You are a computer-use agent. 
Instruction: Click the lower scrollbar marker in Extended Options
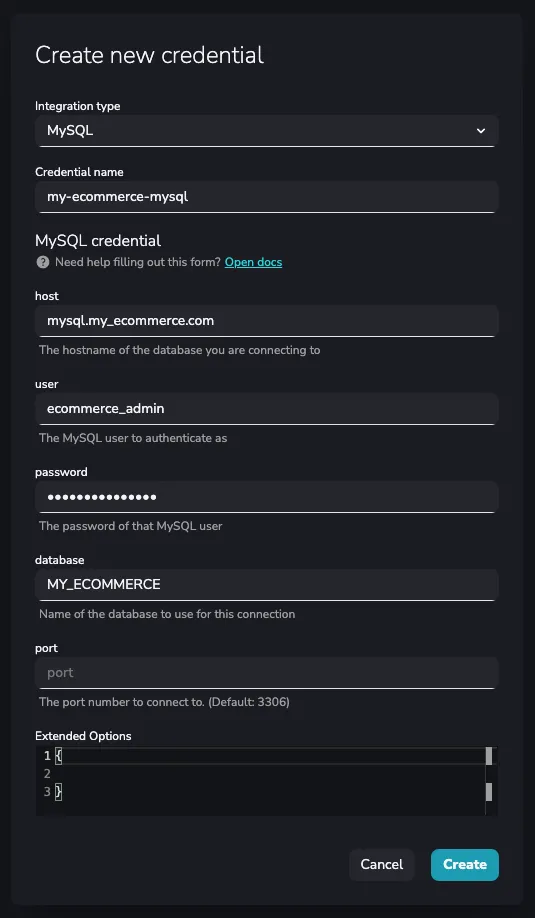(x=489, y=792)
